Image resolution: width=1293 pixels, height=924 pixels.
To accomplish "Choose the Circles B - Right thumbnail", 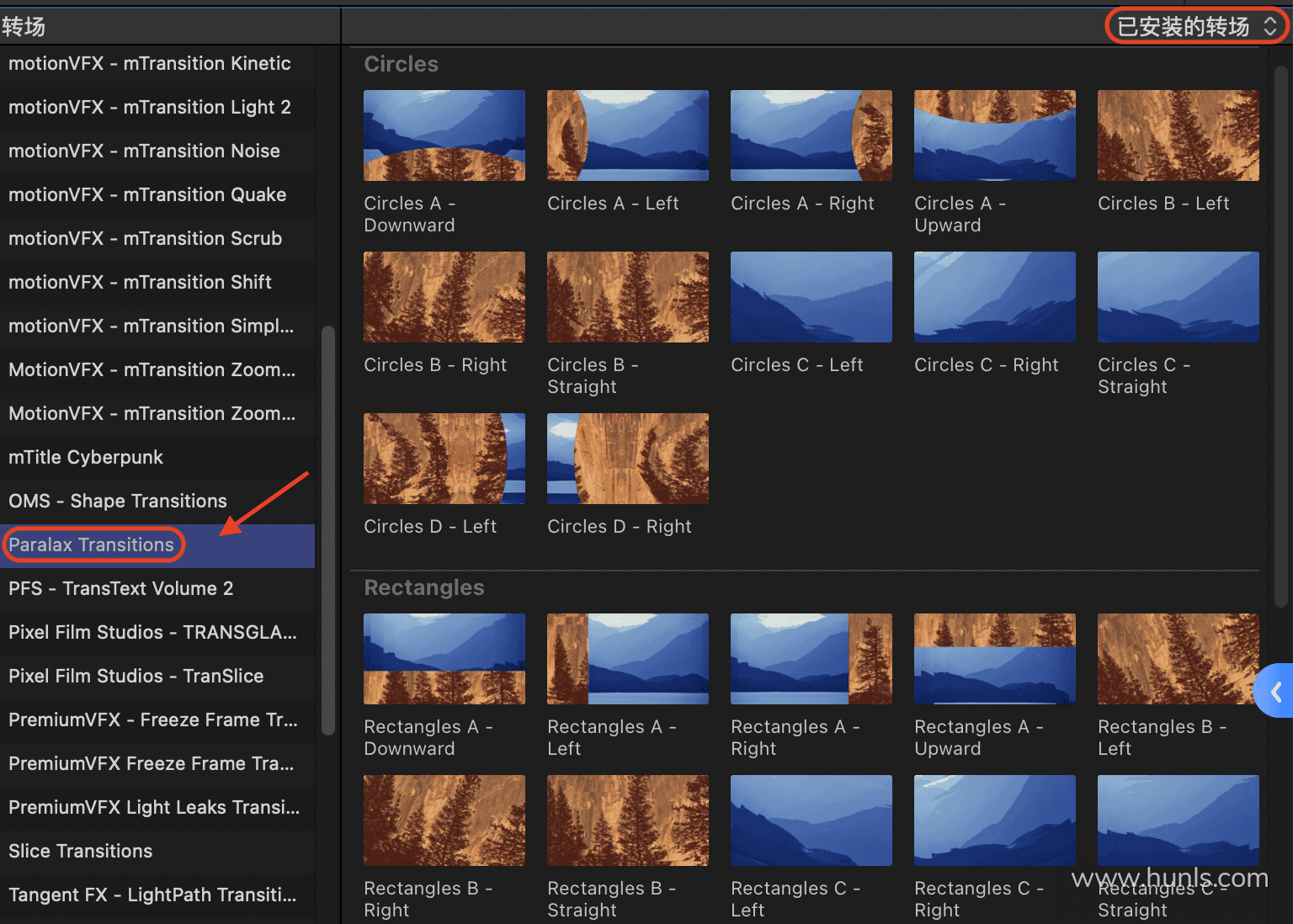I will 444,297.
